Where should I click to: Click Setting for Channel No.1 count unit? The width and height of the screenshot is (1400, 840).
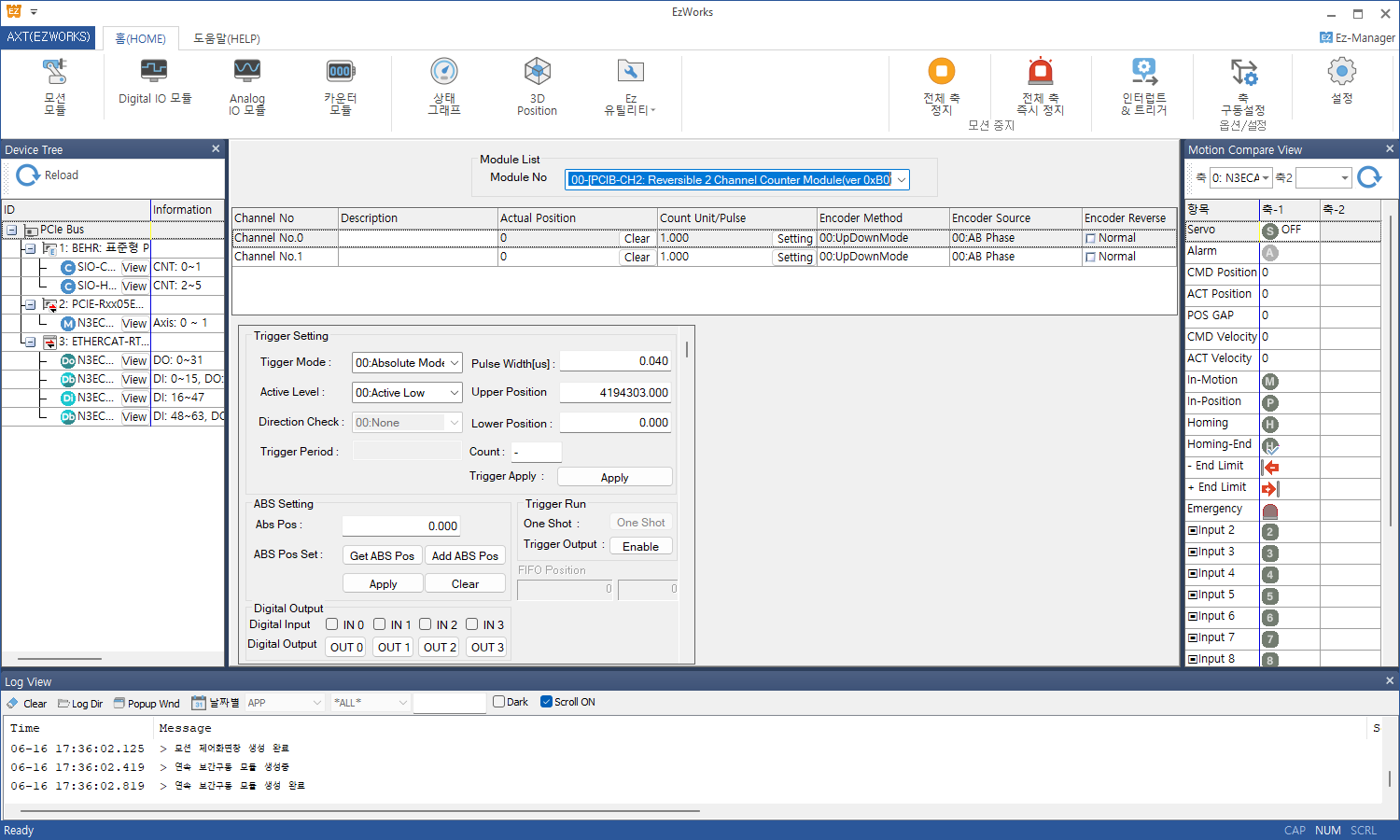click(794, 258)
